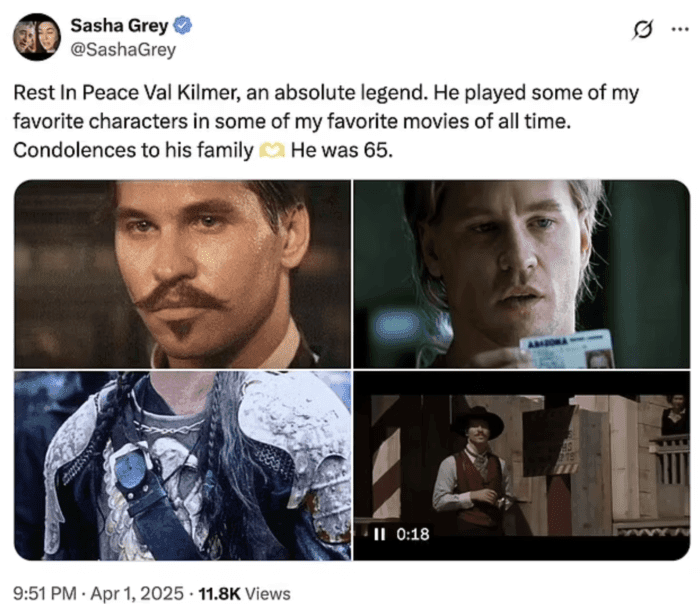Screen dimensions: 700x604
Task: Open the top-left mustache portrait image
Action: click(182, 274)
